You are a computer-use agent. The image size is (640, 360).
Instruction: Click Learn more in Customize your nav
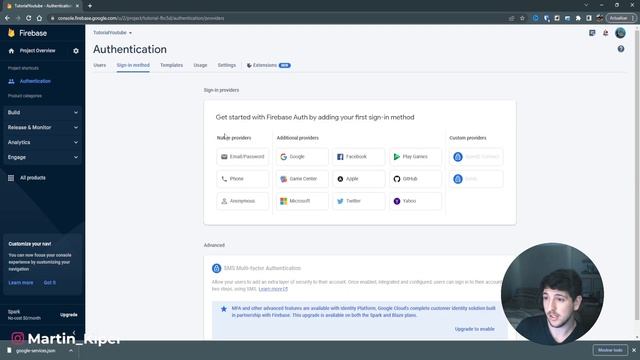click(x=21, y=282)
